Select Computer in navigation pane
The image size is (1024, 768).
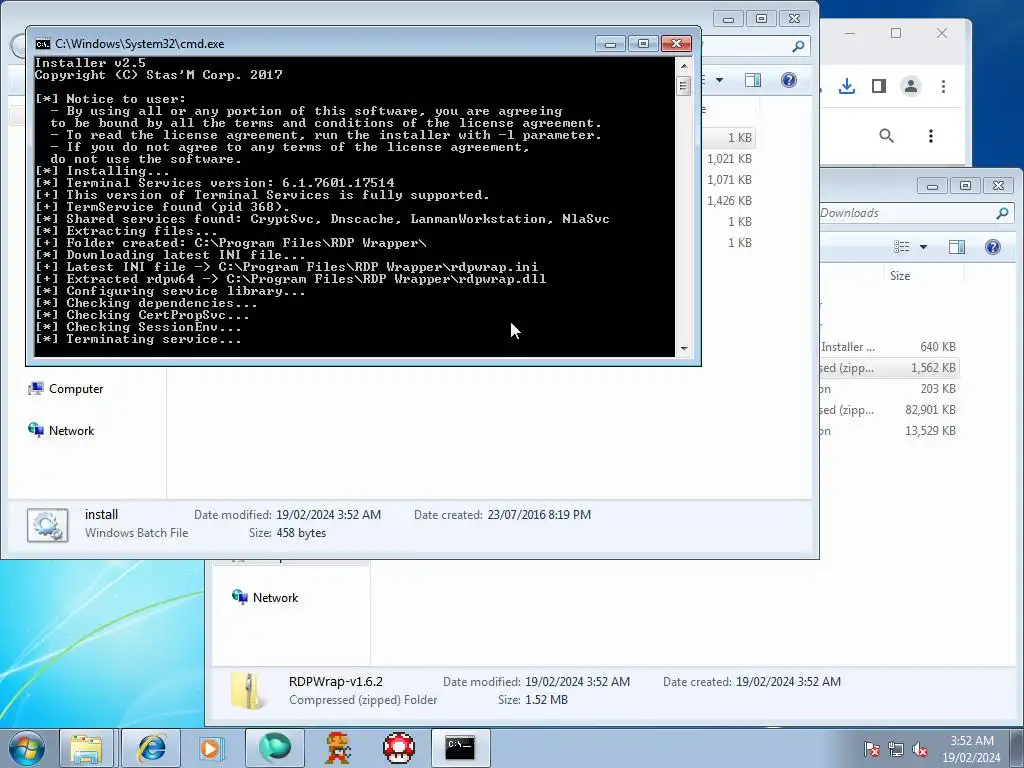point(65,389)
